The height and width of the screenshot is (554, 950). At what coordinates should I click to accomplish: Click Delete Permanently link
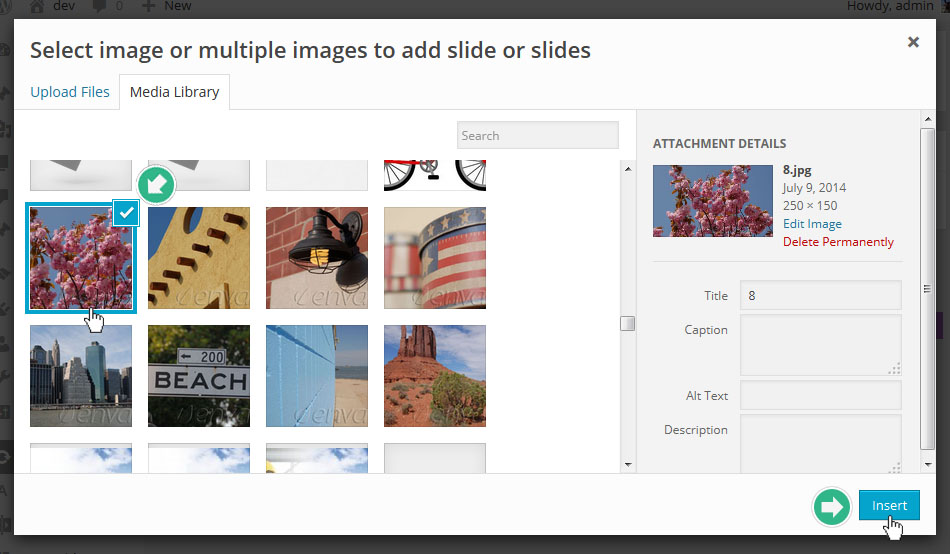point(838,242)
